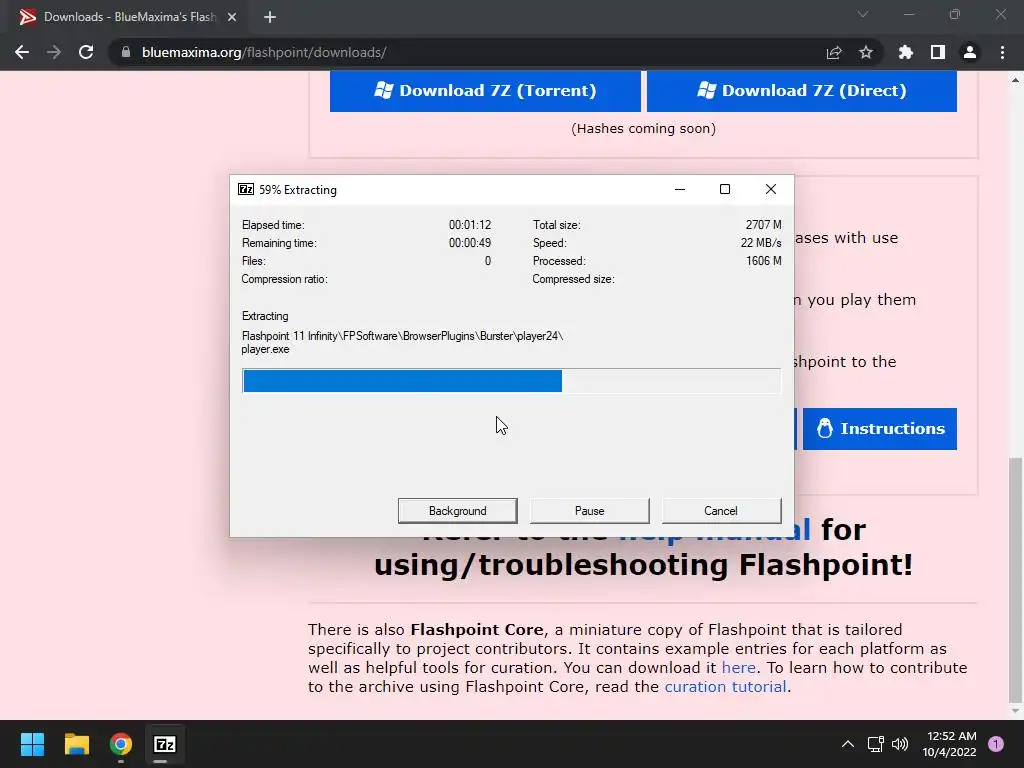Open the 'here' Flashpoint Core download link
The width and height of the screenshot is (1024, 768).
(x=739, y=667)
